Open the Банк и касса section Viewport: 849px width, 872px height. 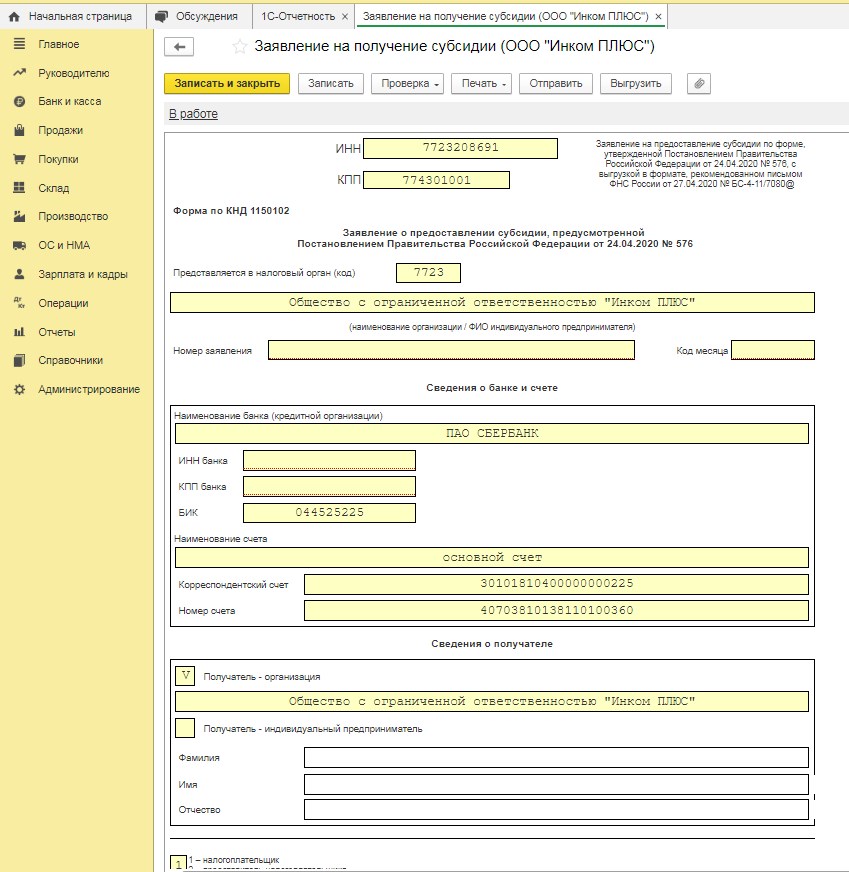(69, 102)
